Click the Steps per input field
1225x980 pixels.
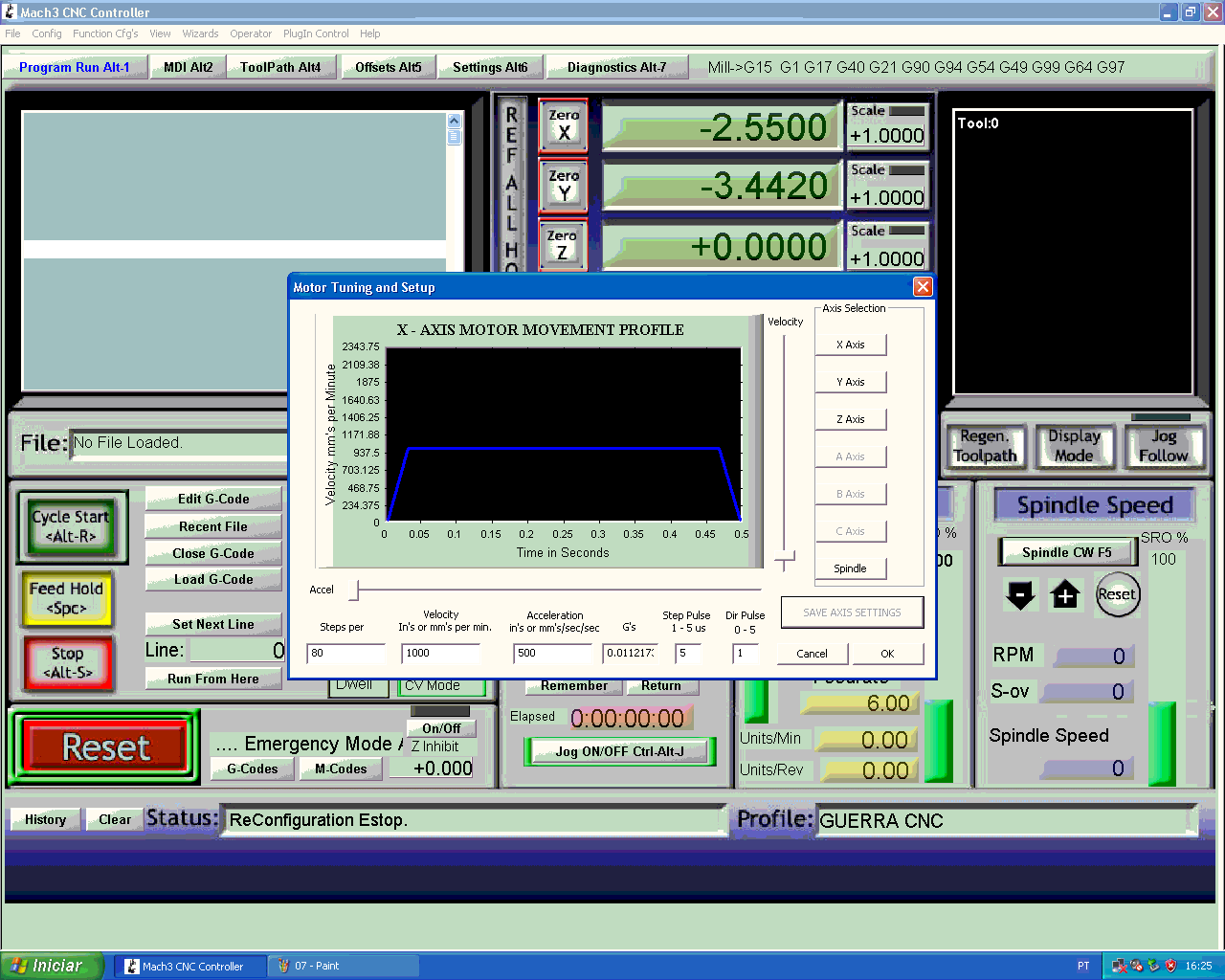(x=346, y=653)
